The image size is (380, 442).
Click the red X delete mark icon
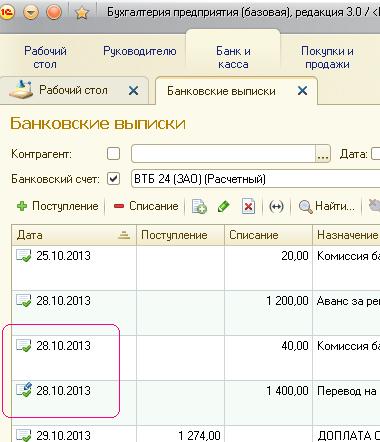pos(248,207)
